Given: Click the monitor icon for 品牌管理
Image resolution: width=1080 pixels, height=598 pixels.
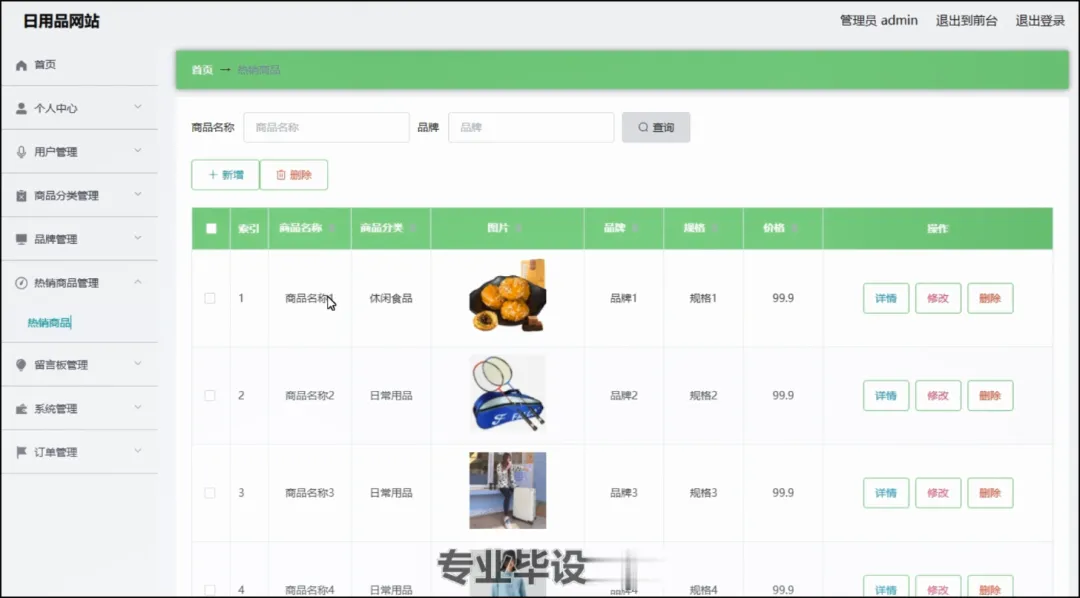Looking at the screenshot, I should [x=21, y=239].
